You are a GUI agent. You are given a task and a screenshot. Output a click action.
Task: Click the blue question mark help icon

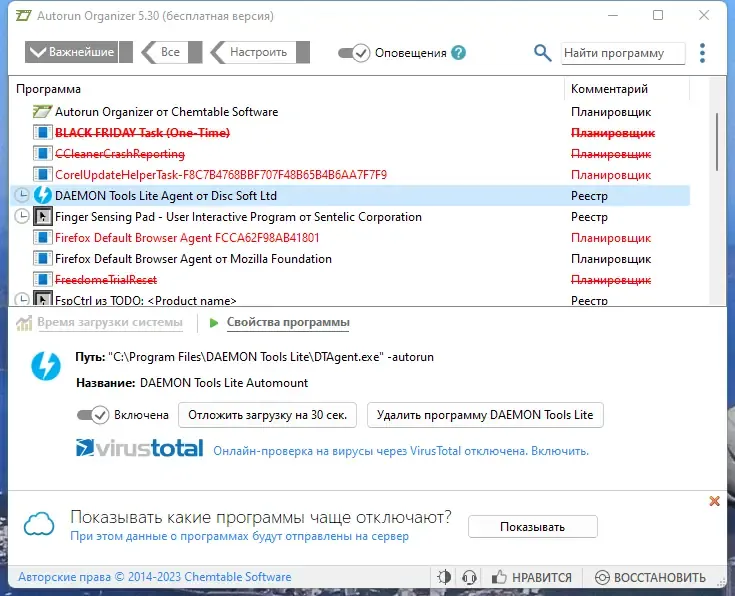click(x=458, y=53)
